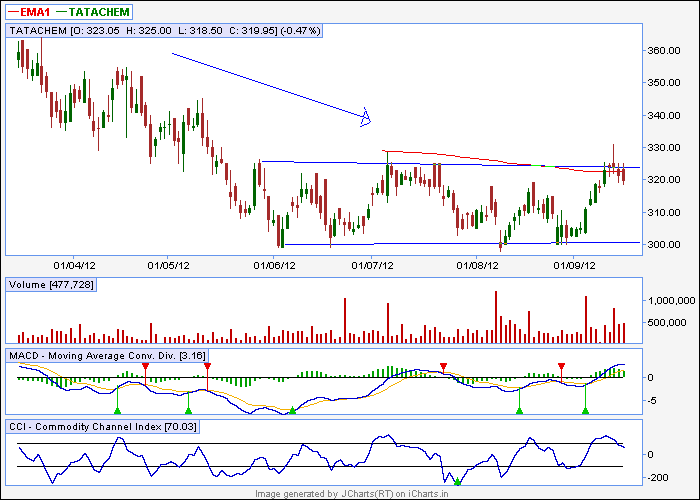Click the 330.00 price axis label
The image size is (700, 500).
pyautogui.click(x=664, y=147)
